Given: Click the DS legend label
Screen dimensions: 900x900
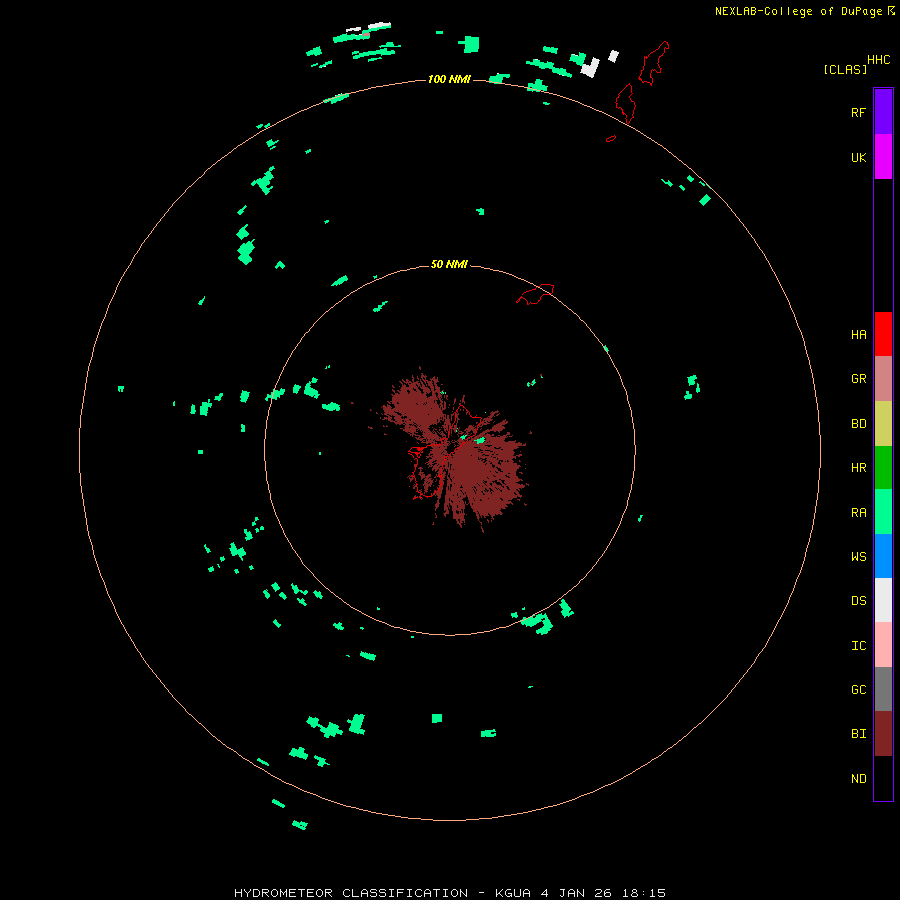Looking at the screenshot, I should click(858, 600).
